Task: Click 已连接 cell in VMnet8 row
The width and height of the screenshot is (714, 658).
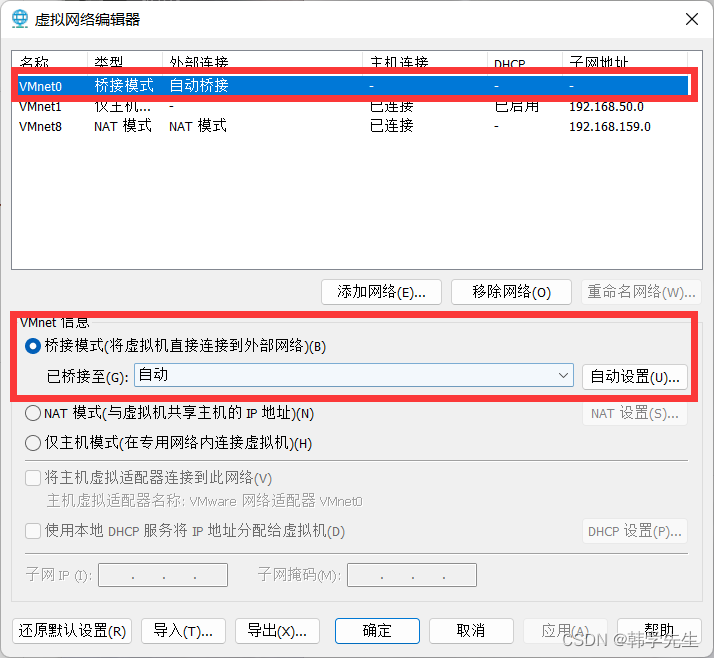Action: coord(392,126)
